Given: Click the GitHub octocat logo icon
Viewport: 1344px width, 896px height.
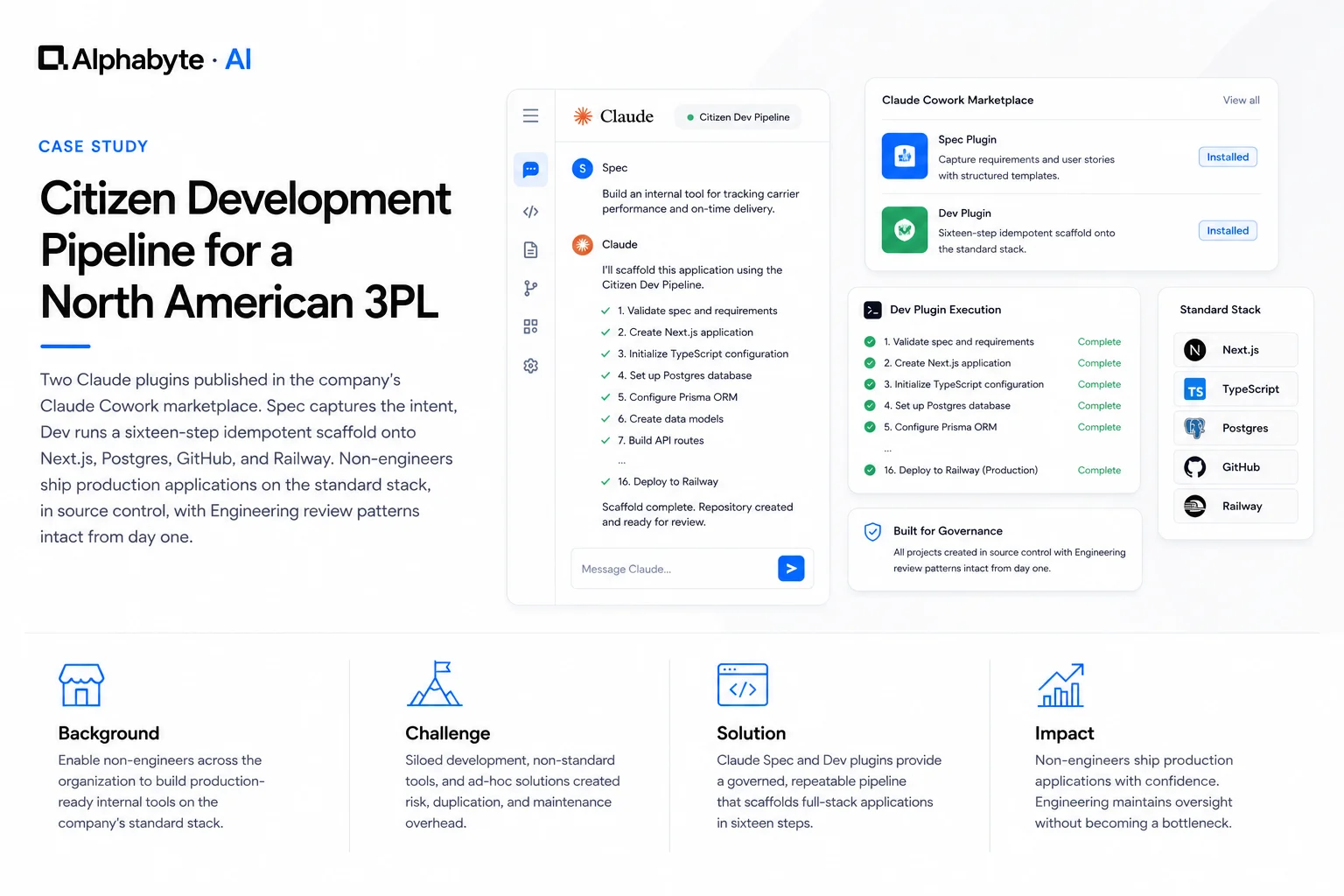Looking at the screenshot, I should 1195,467.
